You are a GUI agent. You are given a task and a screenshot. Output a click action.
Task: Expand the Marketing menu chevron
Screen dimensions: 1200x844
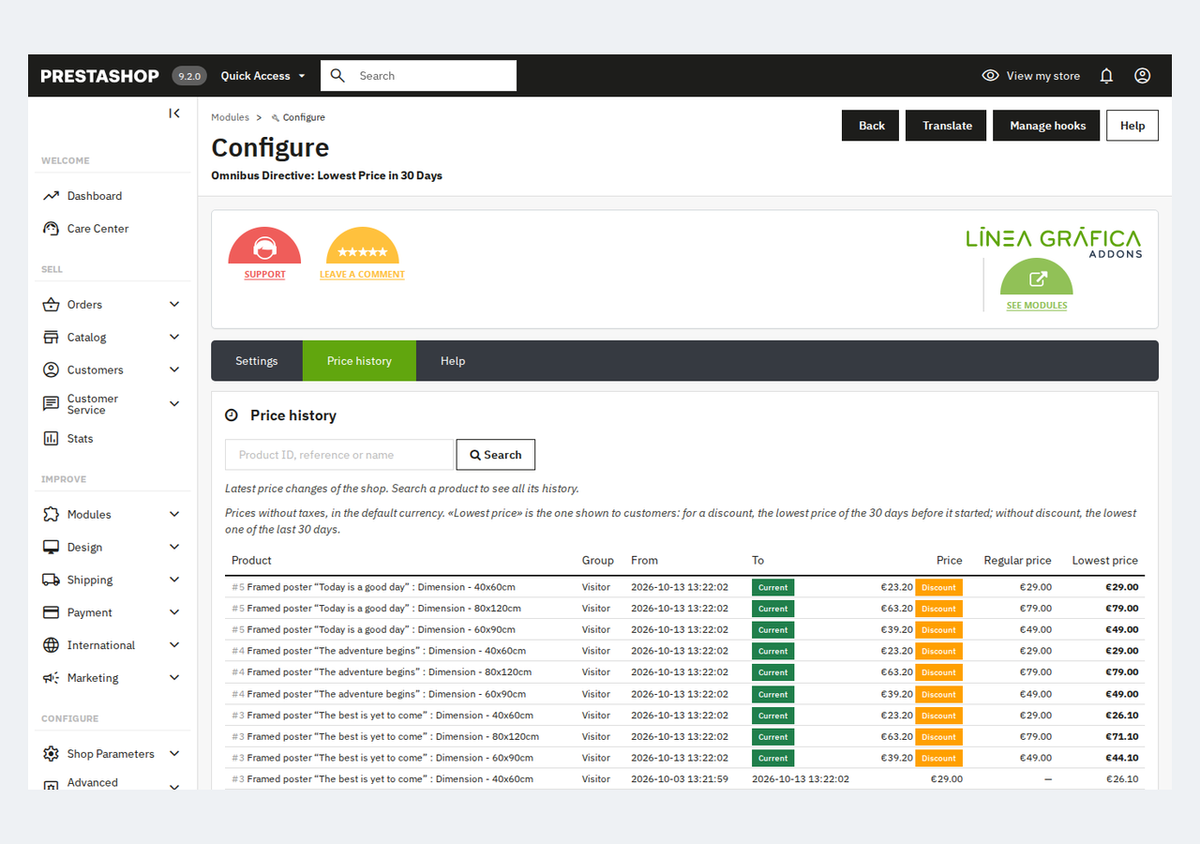pyautogui.click(x=175, y=678)
